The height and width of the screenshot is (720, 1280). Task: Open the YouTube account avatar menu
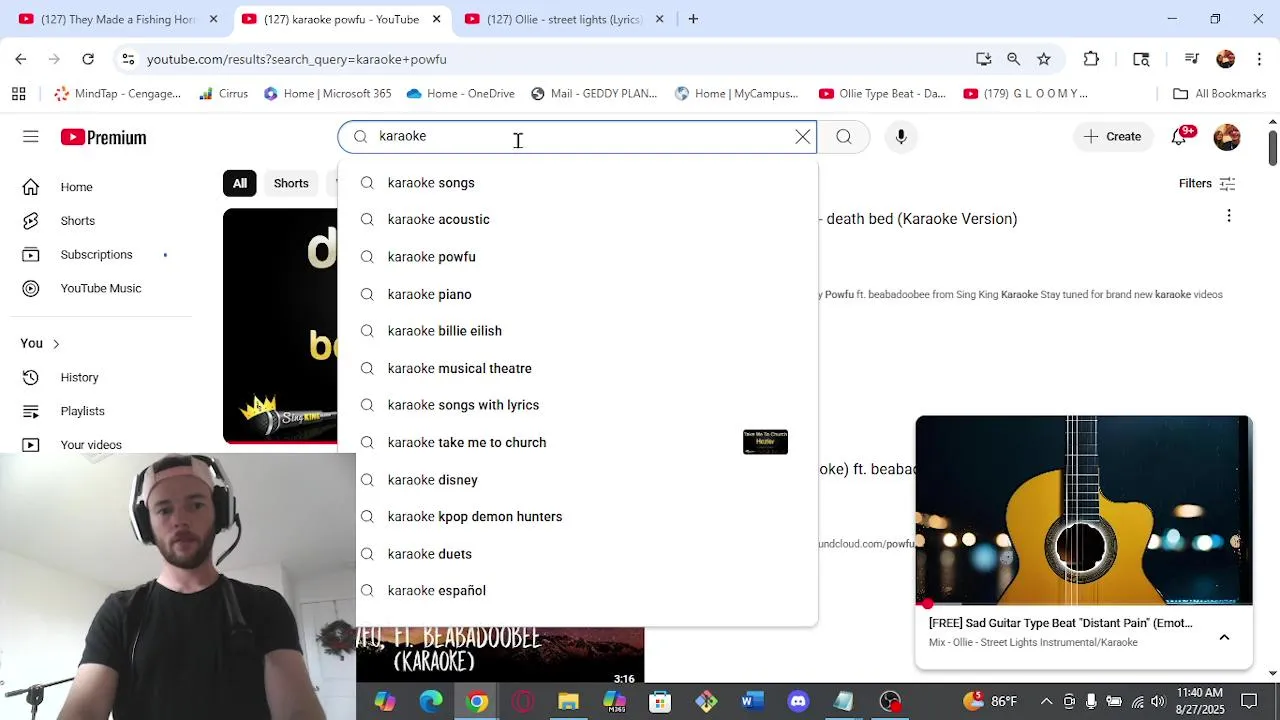[1227, 137]
